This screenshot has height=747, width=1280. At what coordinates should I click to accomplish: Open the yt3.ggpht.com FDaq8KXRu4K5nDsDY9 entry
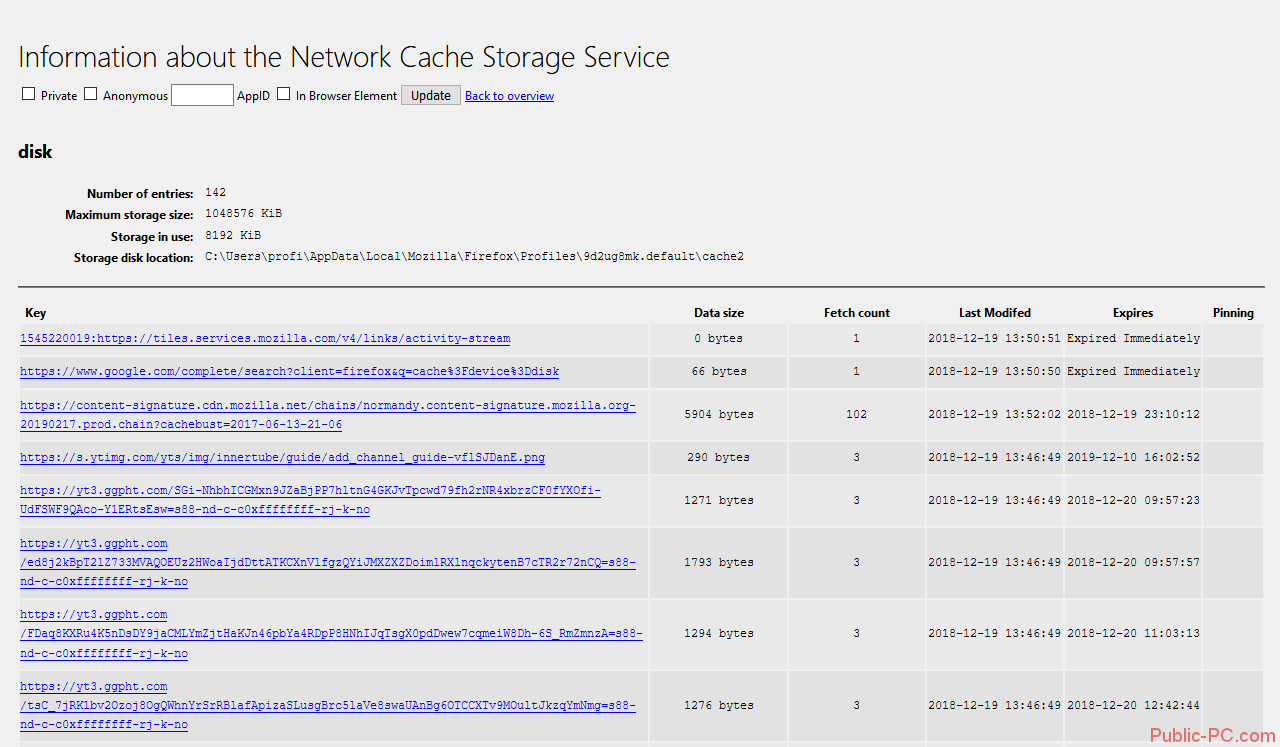[331, 634]
